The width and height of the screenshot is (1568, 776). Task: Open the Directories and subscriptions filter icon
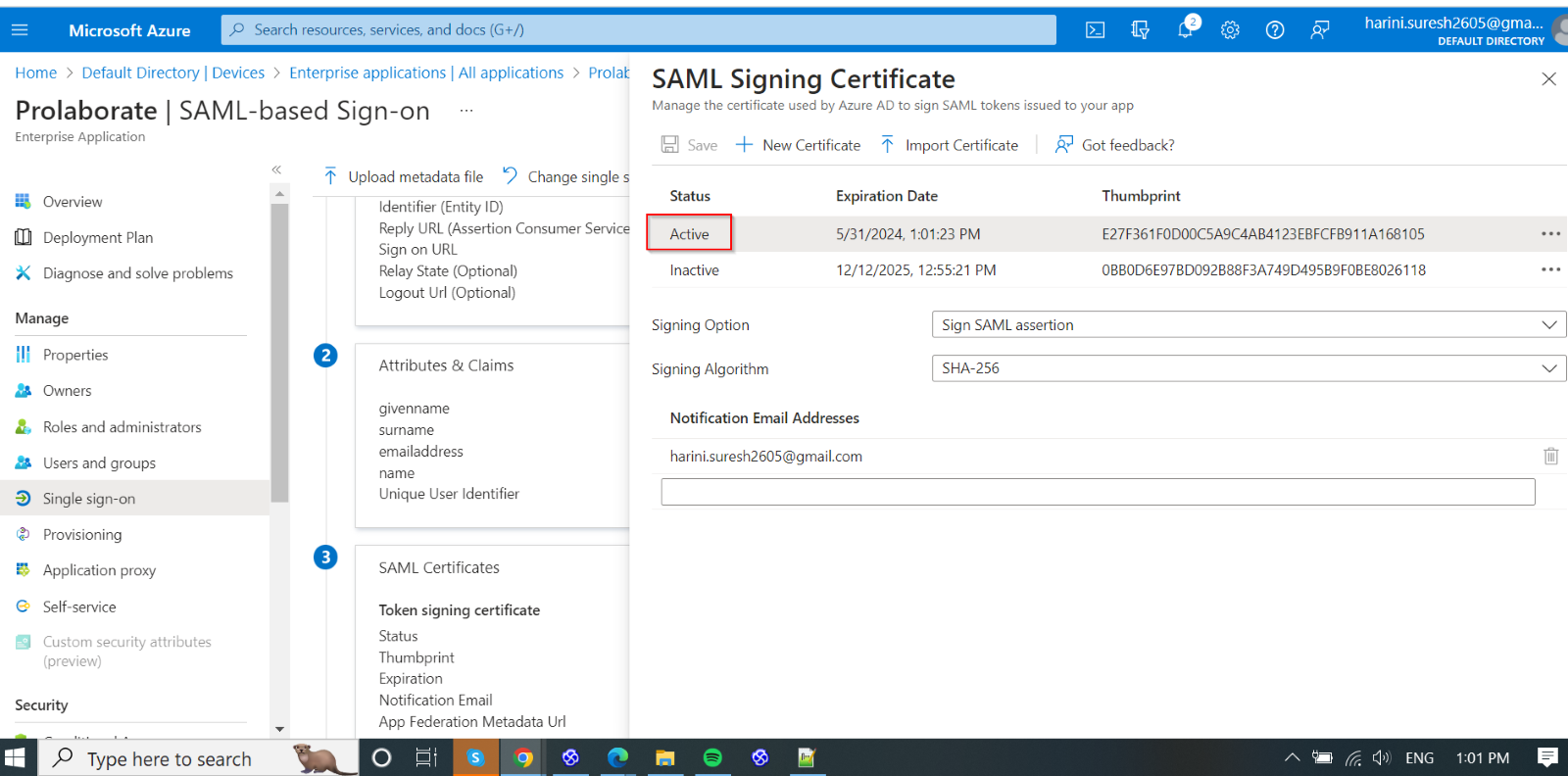click(x=1140, y=30)
